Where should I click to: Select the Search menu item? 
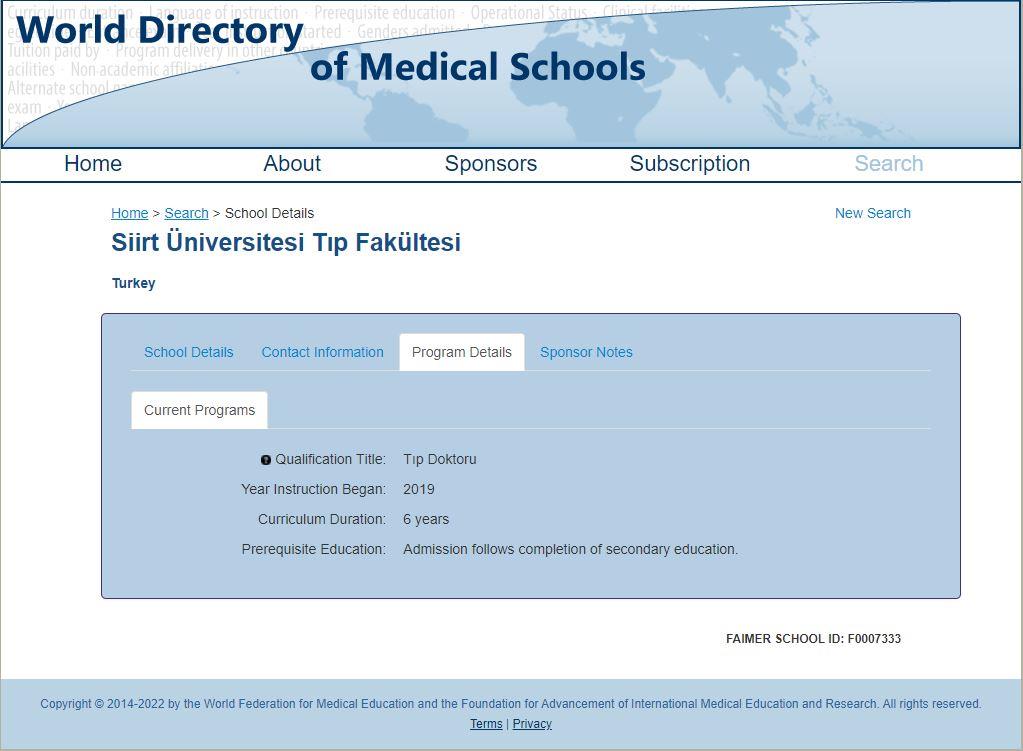[889, 163]
